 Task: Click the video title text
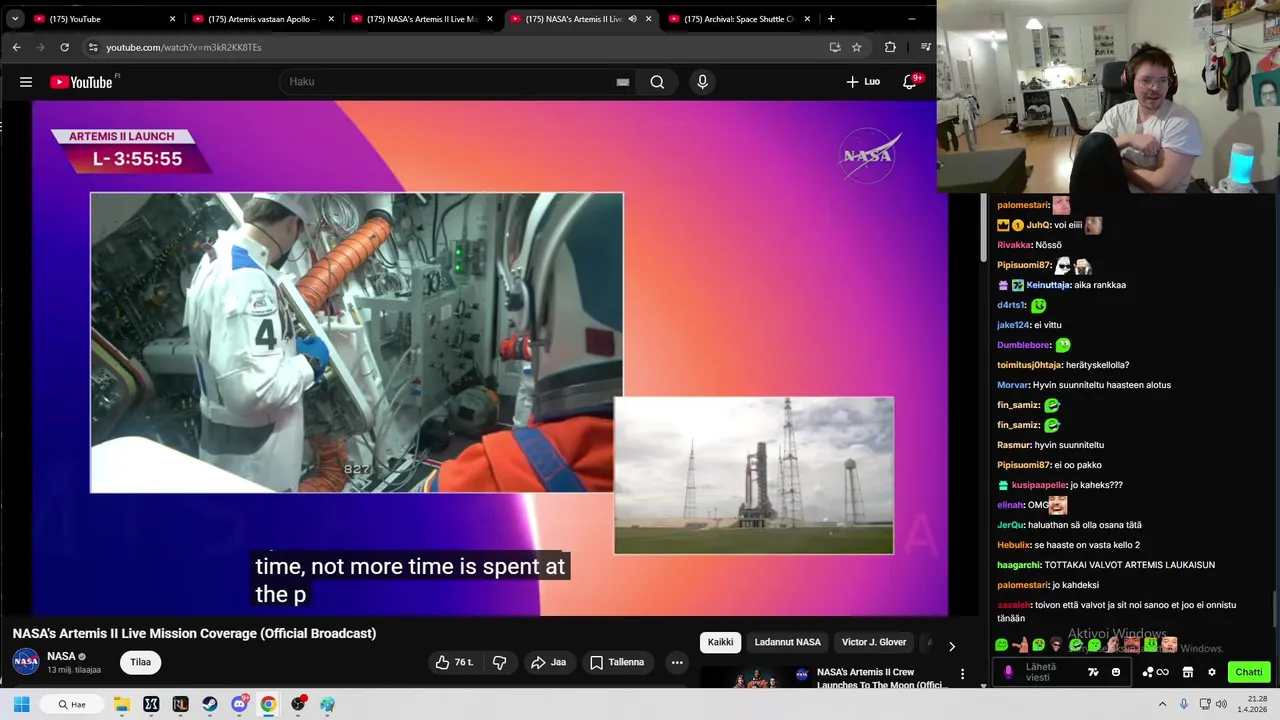(x=194, y=633)
